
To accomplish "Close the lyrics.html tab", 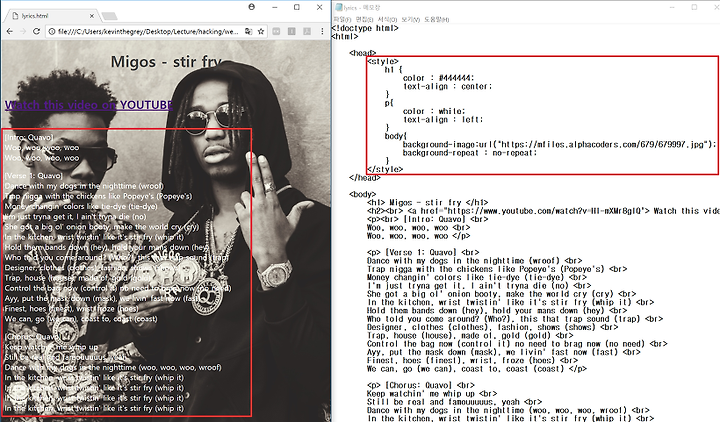I will coord(92,16).
